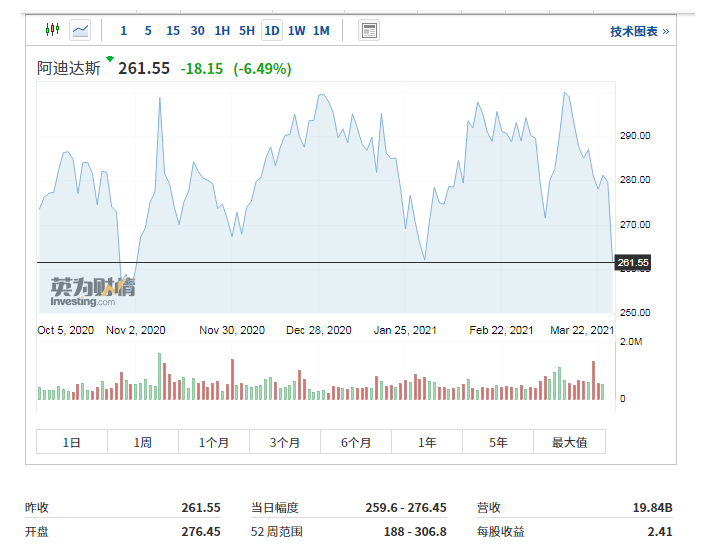Set interval to 30 minutes
Image resolution: width=723 pixels, height=555 pixels.
click(197, 31)
